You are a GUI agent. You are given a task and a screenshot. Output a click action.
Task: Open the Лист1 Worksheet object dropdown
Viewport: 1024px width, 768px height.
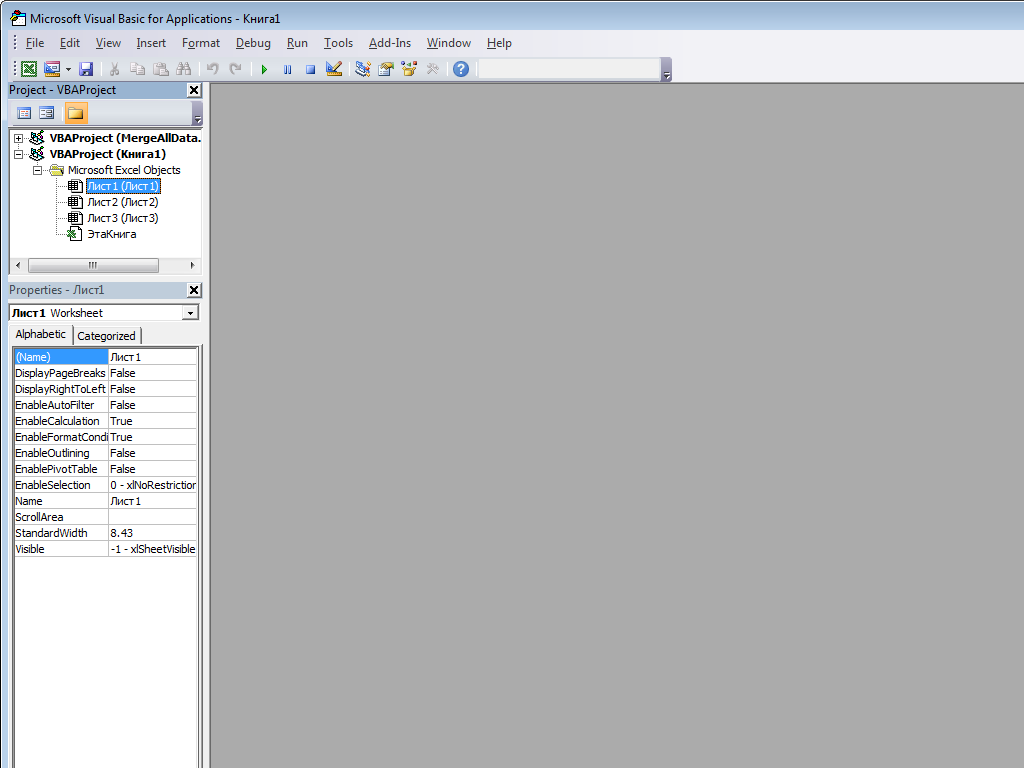coord(190,313)
